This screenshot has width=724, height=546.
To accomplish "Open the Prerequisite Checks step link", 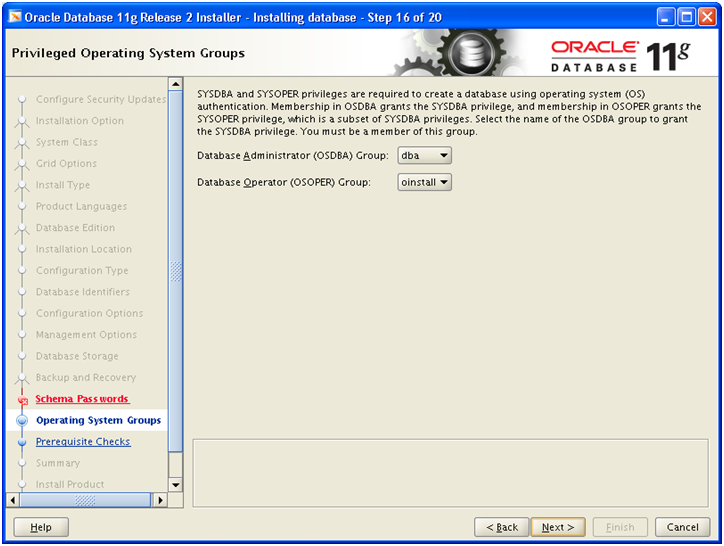I will pyautogui.click(x=83, y=442).
